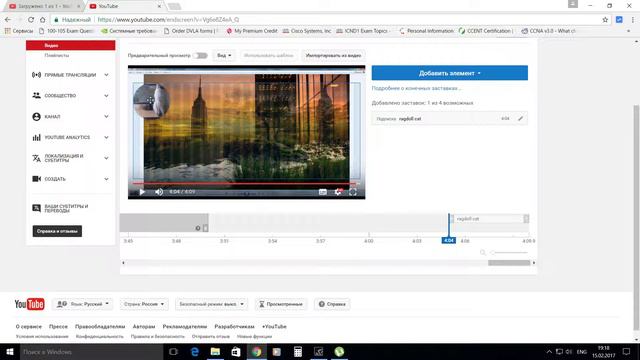This screenshot has width=640, height=360.
Task: Open the Разработчикам footer link
Action: 234,327
